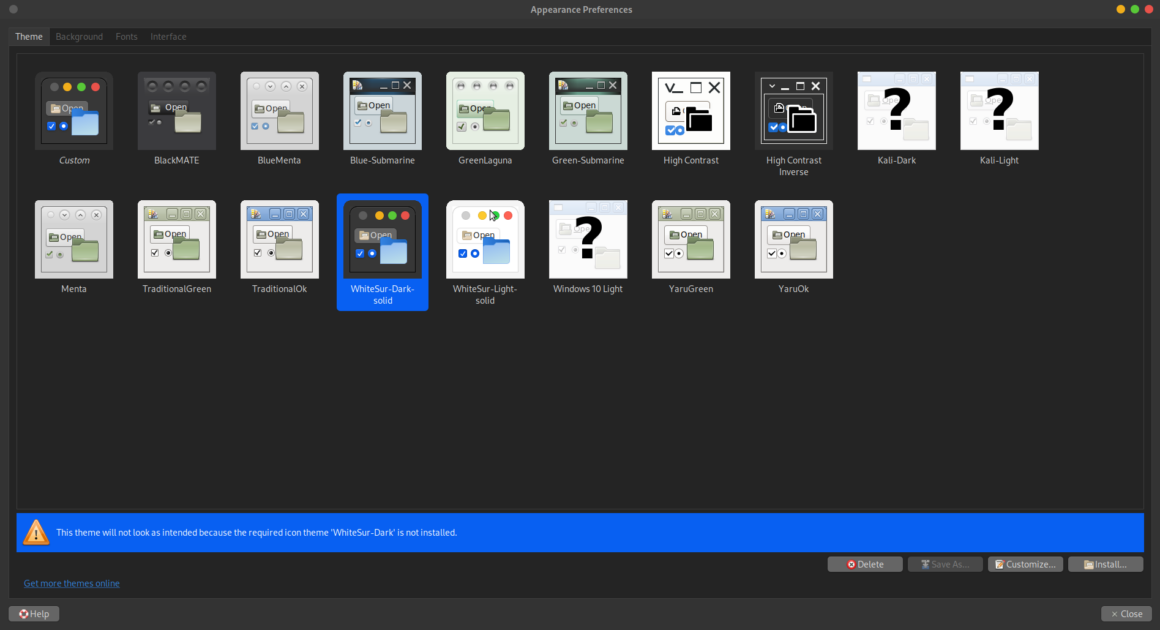Choose the BlueMenta theme

point(279,110)
